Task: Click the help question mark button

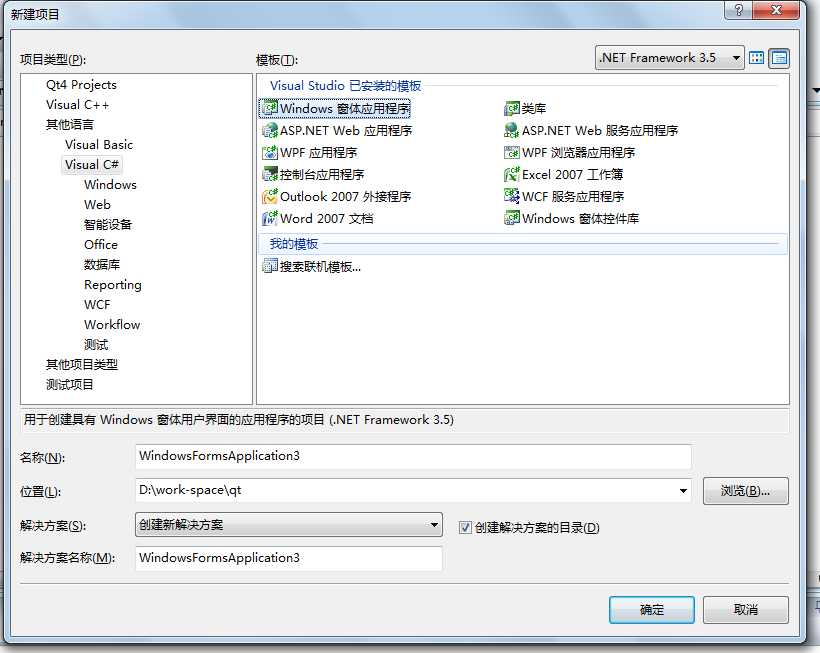Action: (739, 10)
